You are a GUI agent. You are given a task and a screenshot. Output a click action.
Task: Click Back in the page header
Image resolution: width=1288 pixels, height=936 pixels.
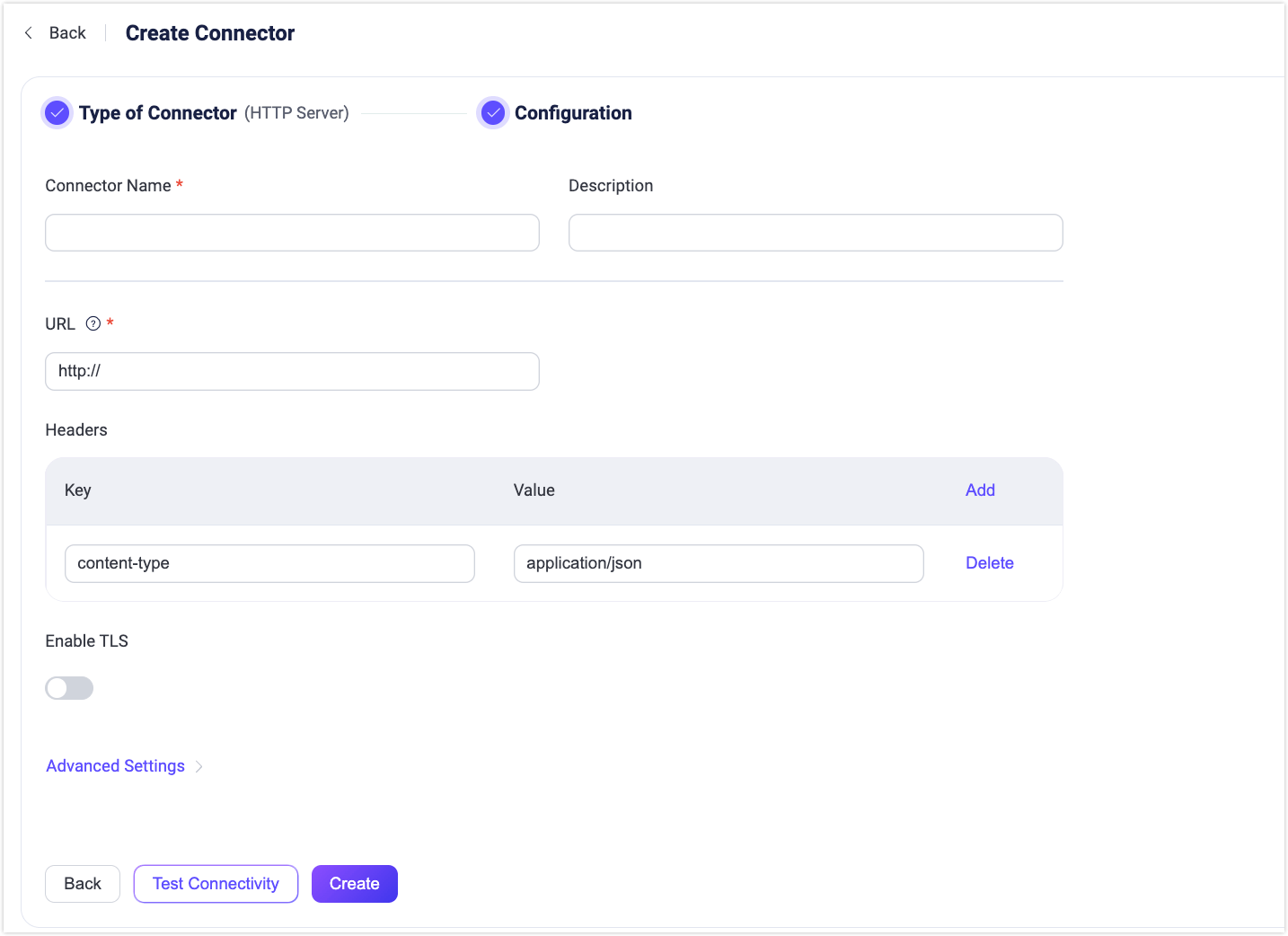(66, 32)
